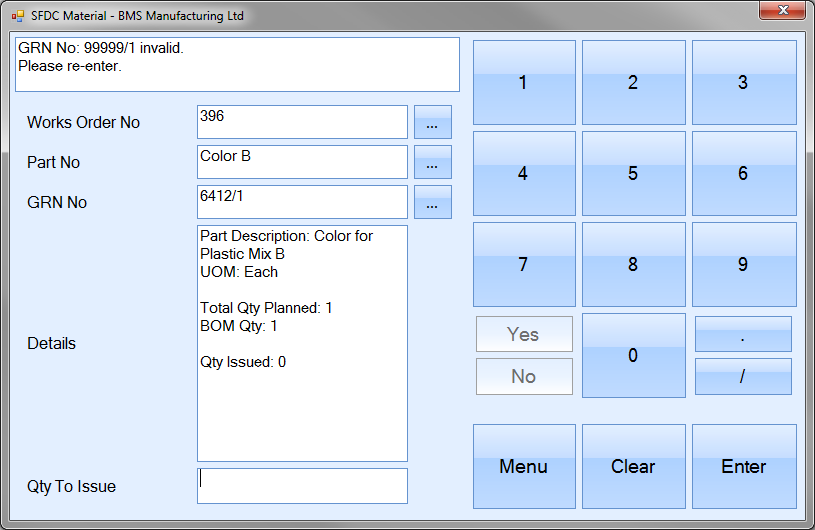Click the Details label
Viewport: 815px width, 530px height.
click(x=51, y=343)
